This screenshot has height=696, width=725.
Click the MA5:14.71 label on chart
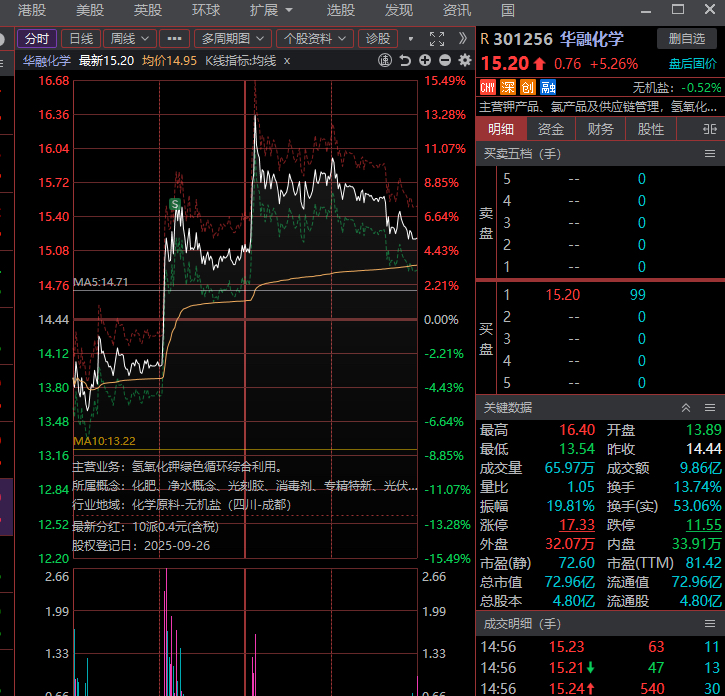tap(101, 282)
